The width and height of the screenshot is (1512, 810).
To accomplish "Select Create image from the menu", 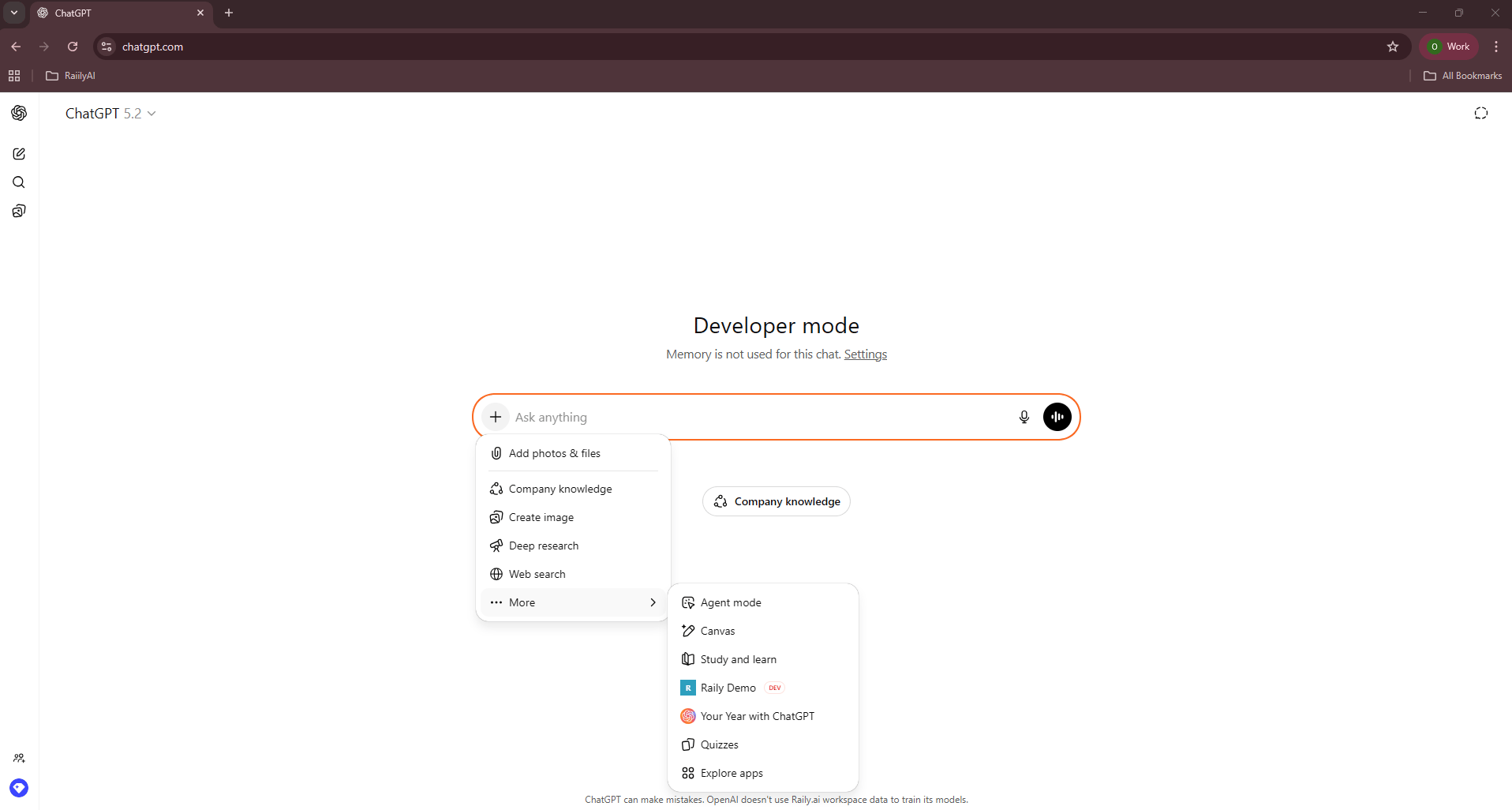I will (574, 517).
